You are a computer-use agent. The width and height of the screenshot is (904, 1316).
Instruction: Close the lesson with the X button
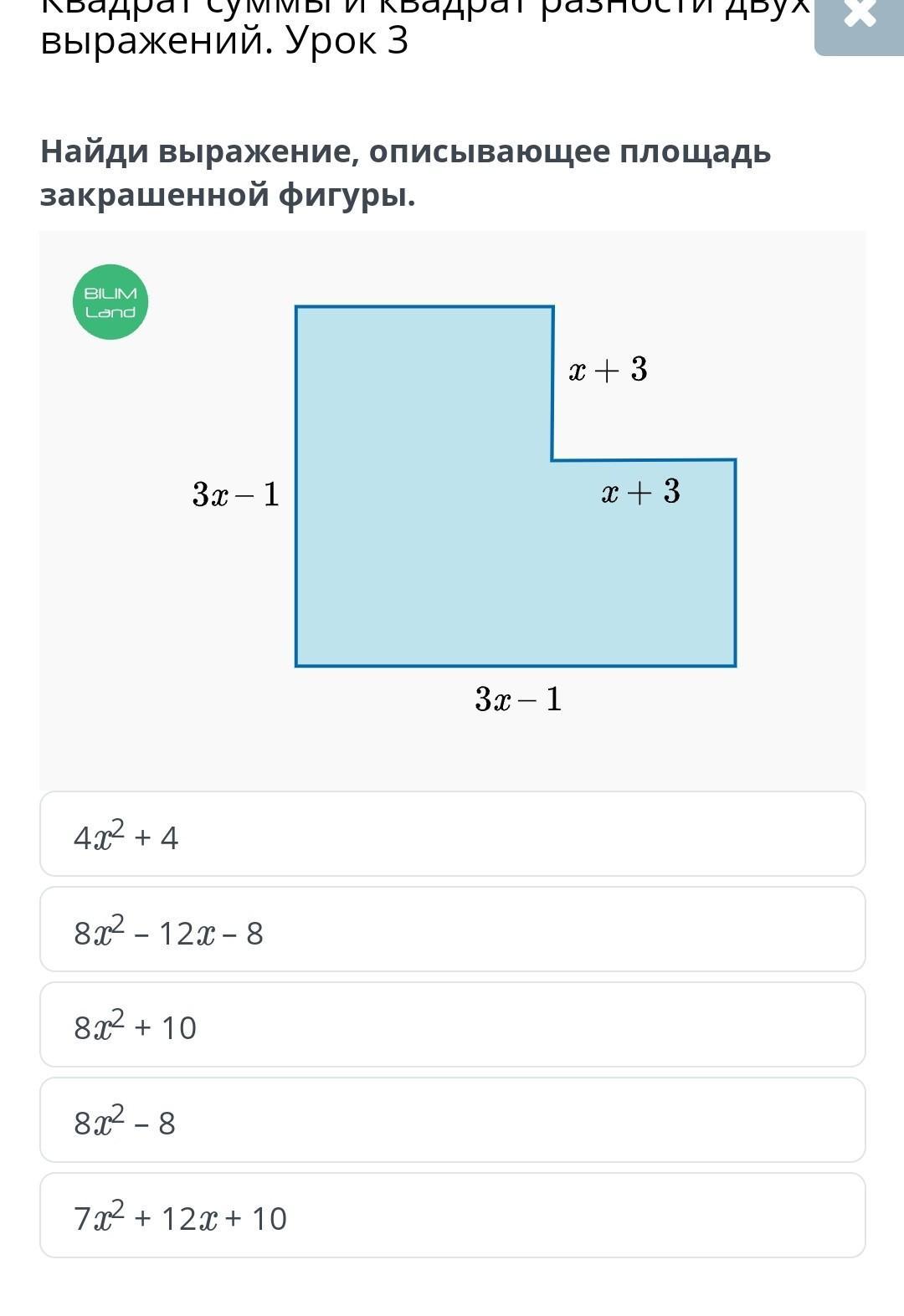tap(860, 25)
